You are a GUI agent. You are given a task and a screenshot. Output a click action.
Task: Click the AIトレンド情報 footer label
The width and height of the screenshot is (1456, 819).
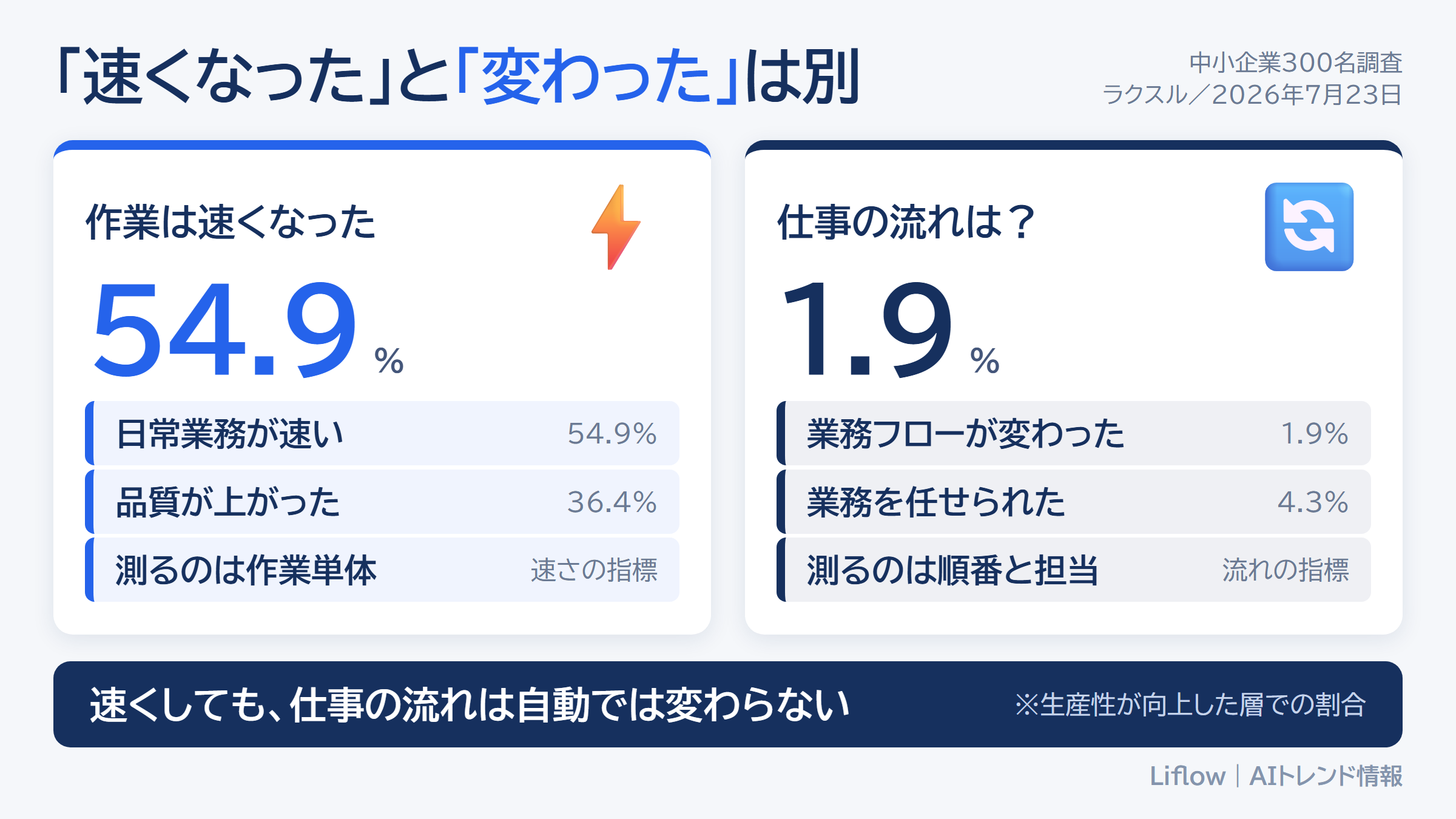tap(1326, 776)
